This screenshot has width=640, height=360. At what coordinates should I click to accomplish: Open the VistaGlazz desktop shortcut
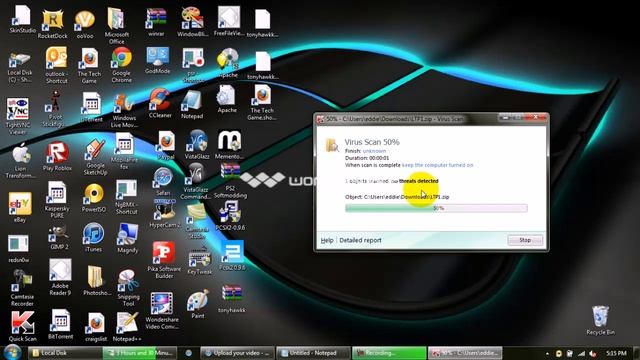[197, 144]
